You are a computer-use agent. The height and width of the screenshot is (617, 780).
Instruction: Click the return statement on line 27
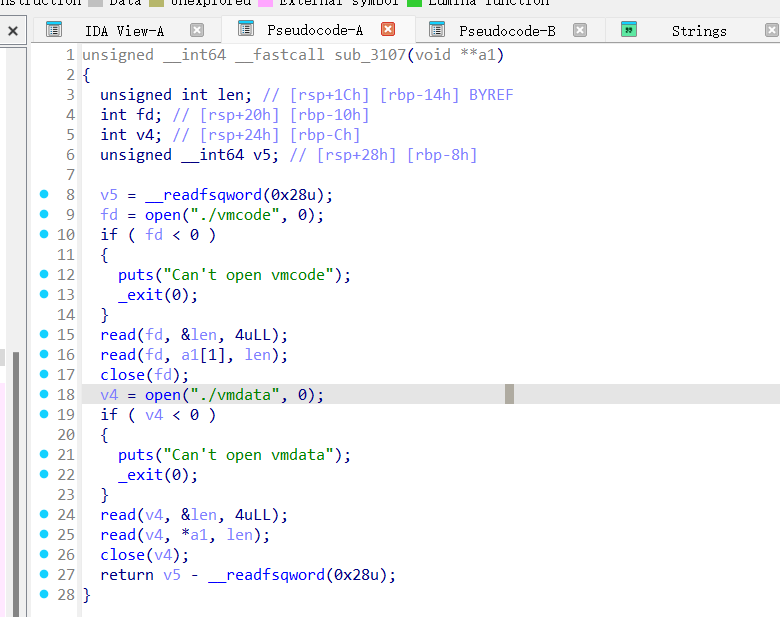coord(126,574)
